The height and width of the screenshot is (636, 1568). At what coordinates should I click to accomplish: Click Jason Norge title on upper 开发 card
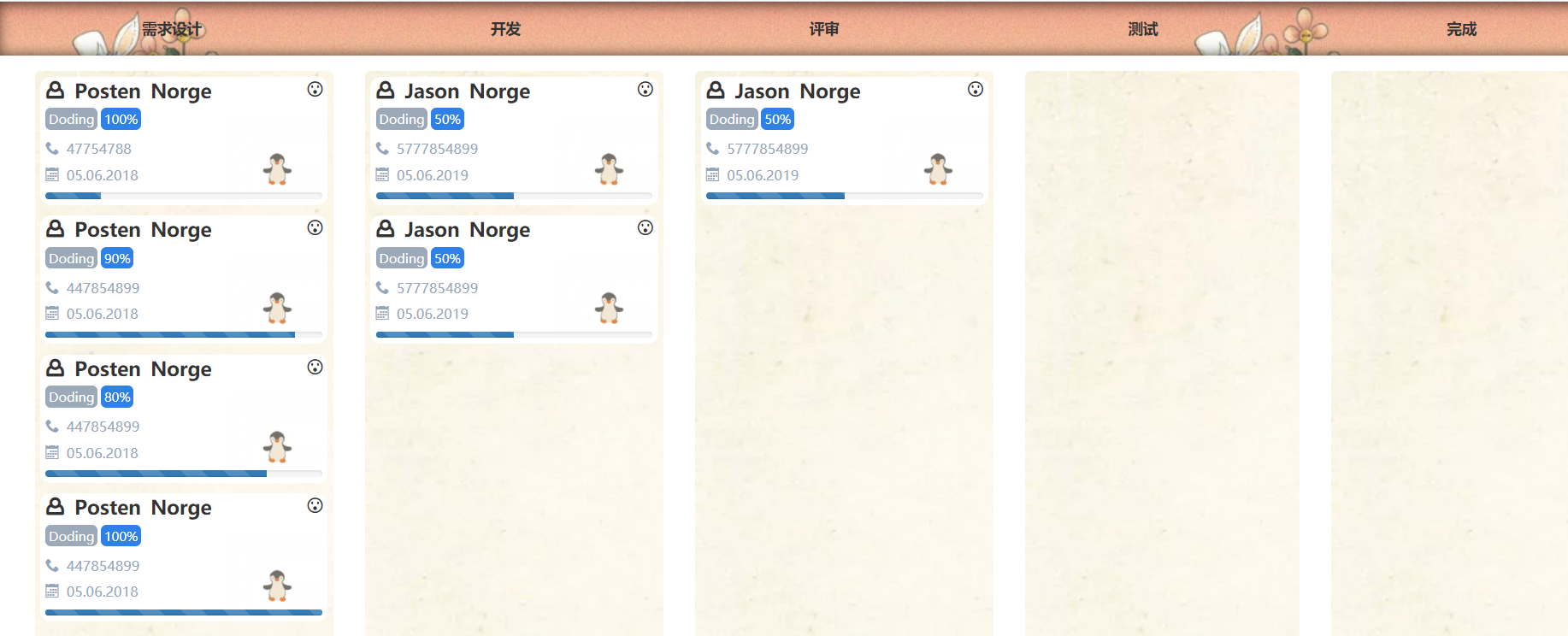468,91
